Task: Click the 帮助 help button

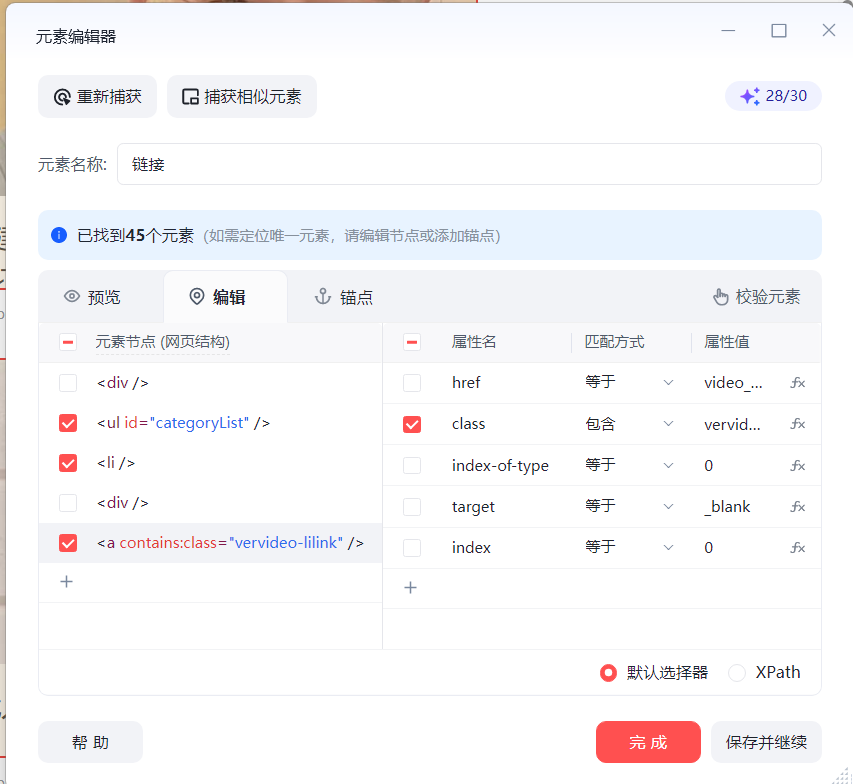Action: coord(90,742)
